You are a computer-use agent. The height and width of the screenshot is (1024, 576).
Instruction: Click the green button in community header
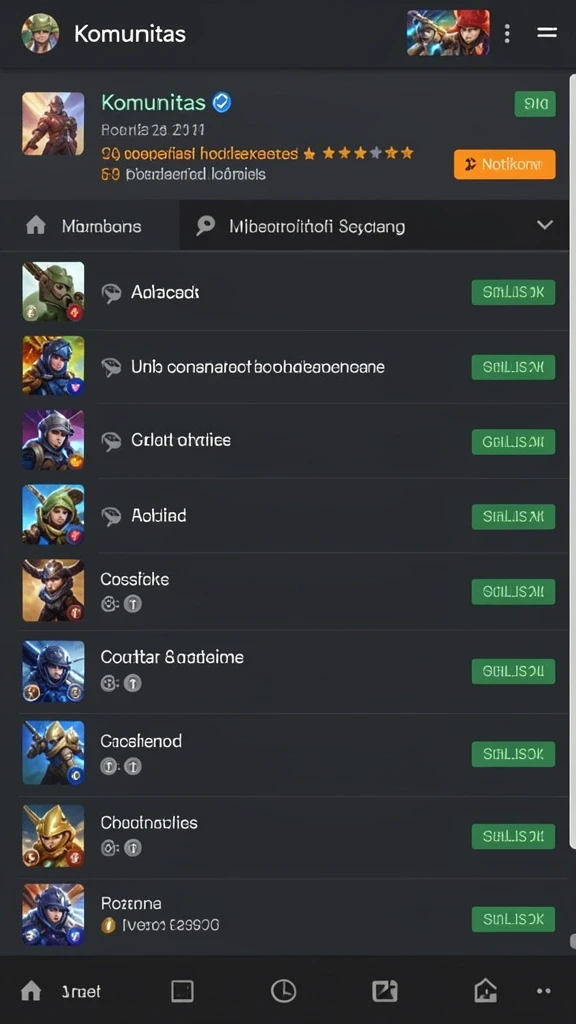(535, 104)
